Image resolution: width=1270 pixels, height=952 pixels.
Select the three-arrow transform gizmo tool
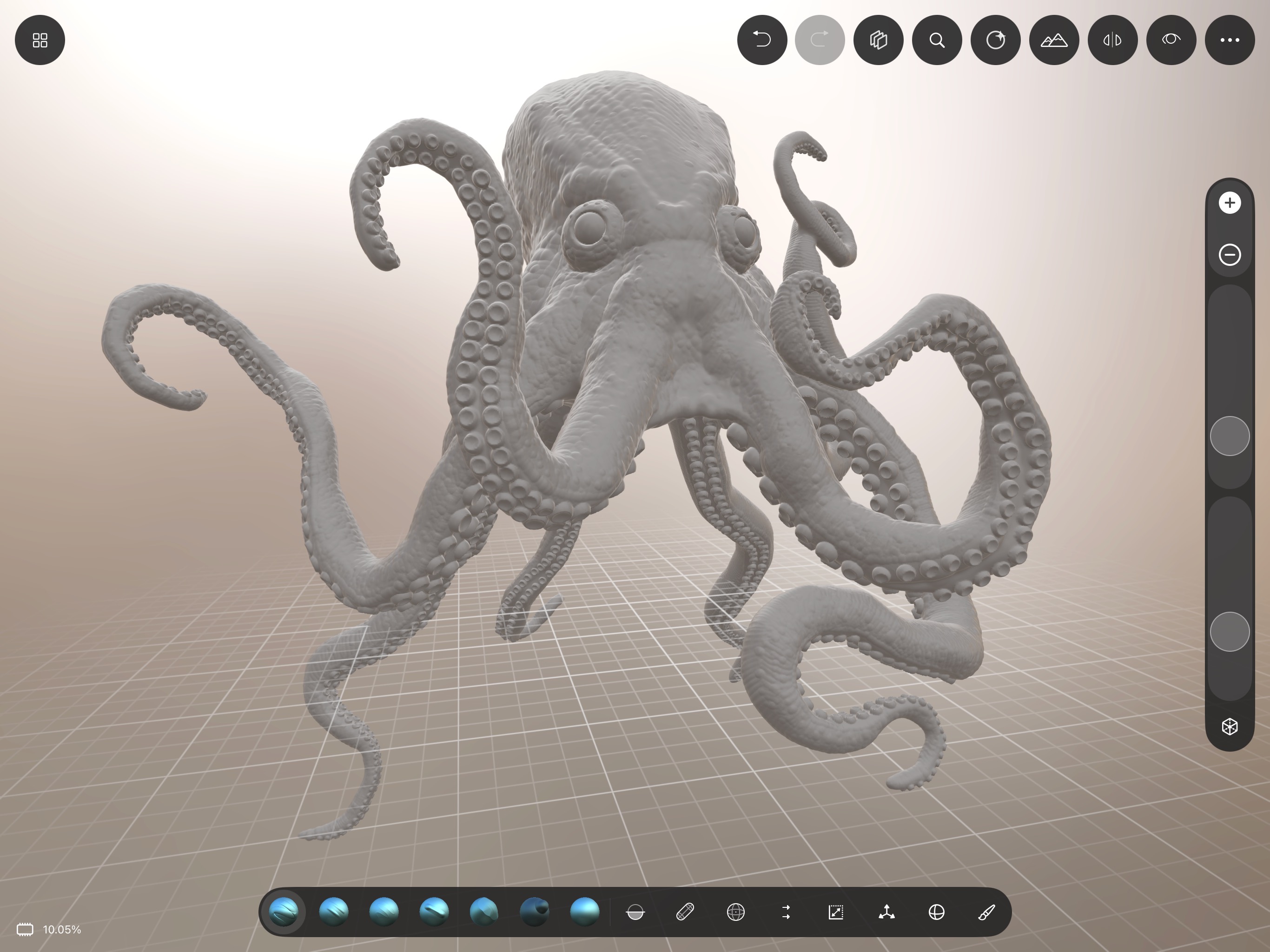pos(886,912)
